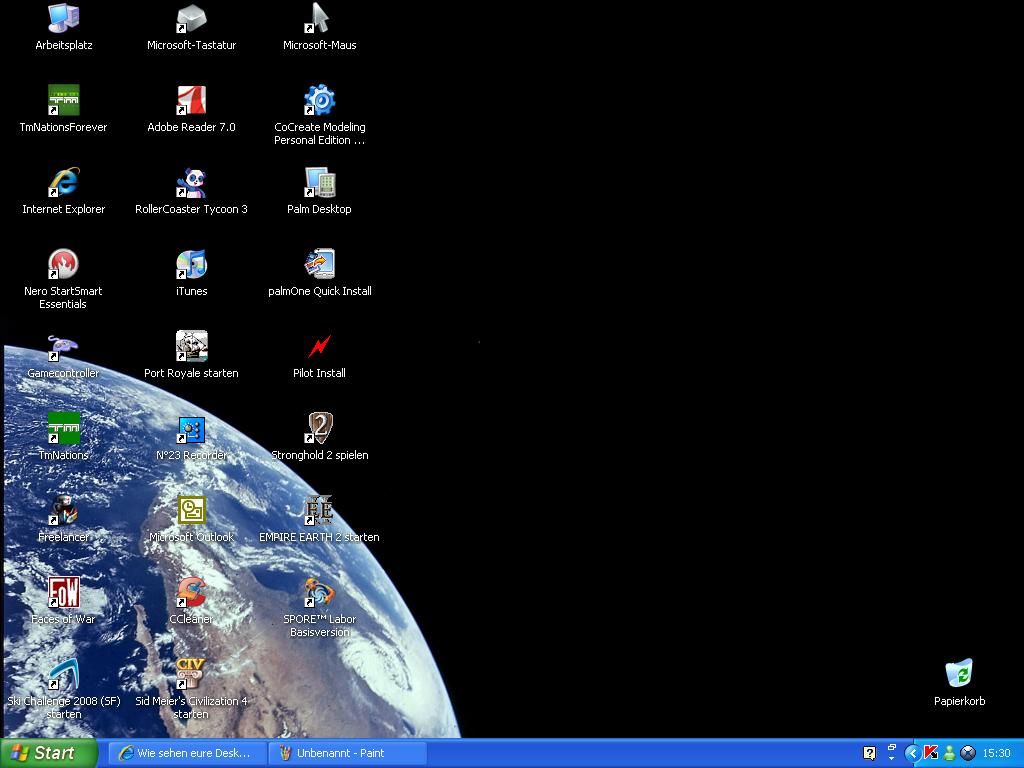Switch to the Unbenannt - Paint taskbar window
1024x768 pixels.
pyautogui.click(x=348, y=753)
